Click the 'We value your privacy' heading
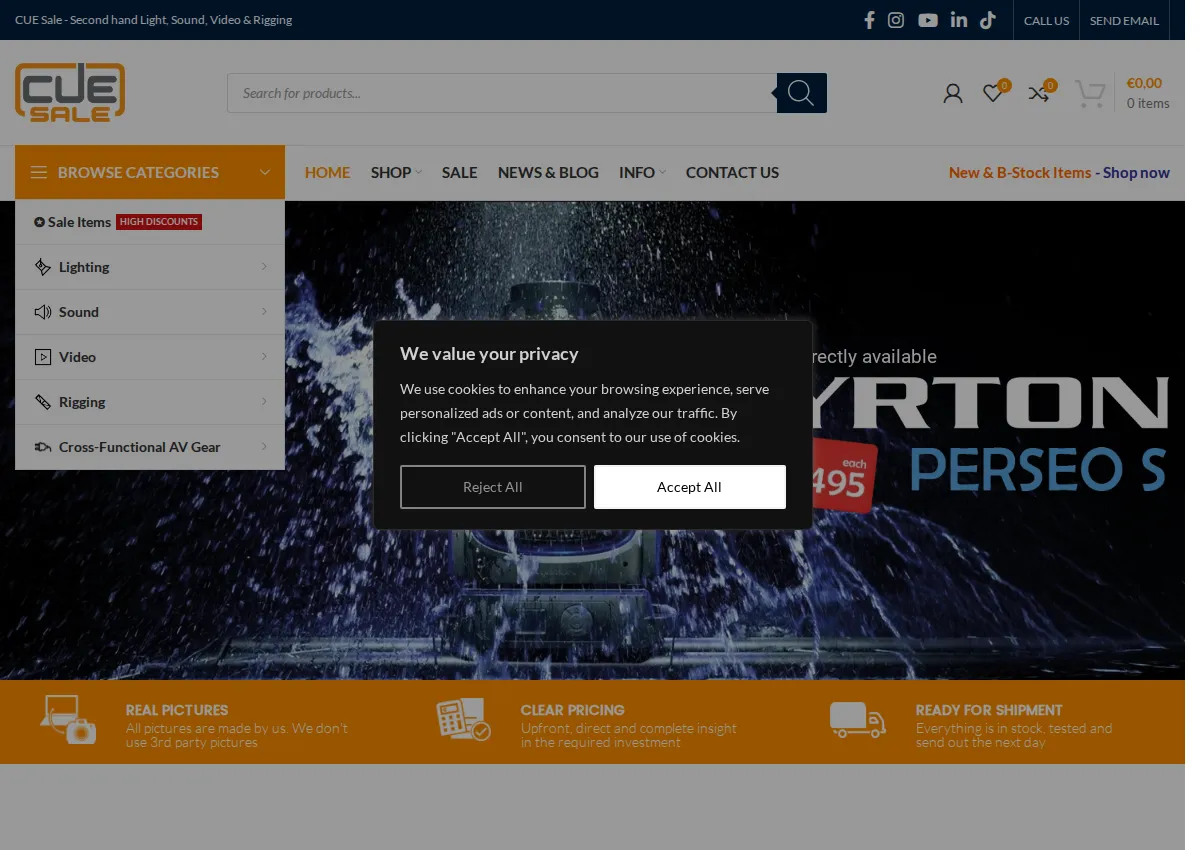1200x850 pixels. [x=489, y=353]
